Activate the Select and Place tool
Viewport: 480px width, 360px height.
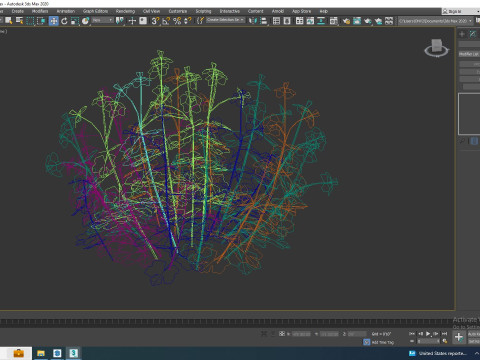(86, 21)
